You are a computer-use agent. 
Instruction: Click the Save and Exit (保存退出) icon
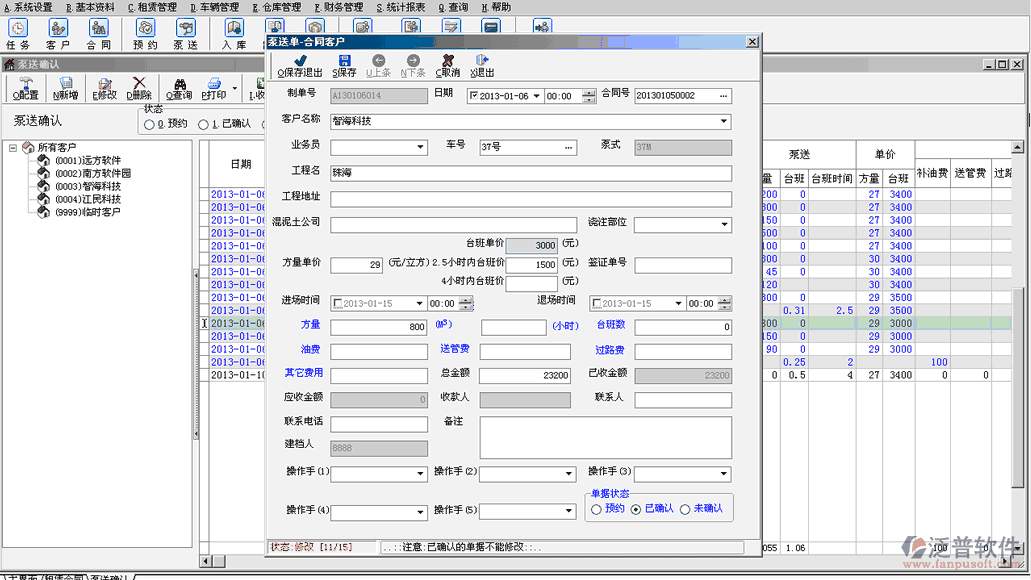(x=300, y=61)
